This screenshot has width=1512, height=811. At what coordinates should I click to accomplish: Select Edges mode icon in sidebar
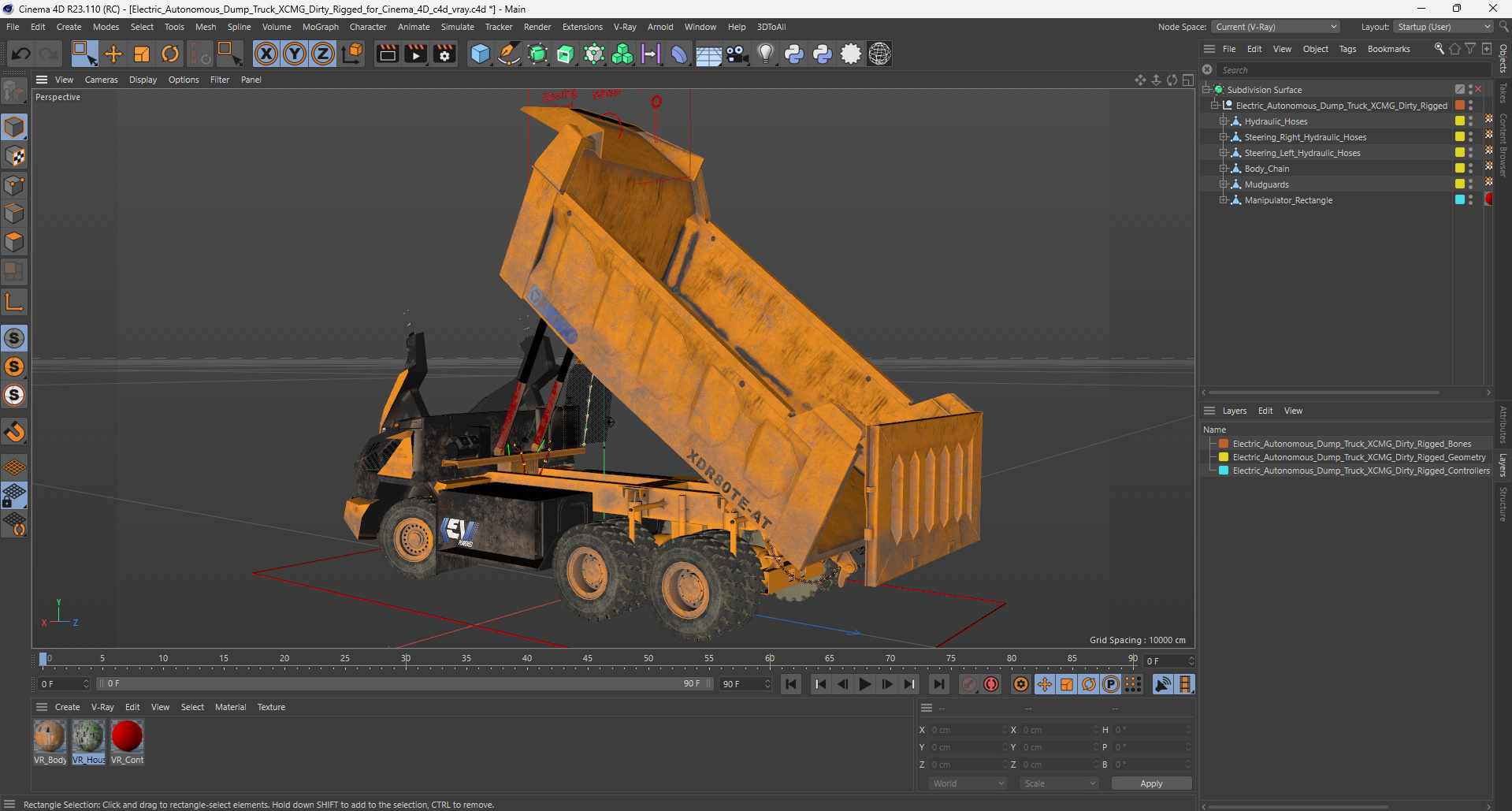click(14, 214)
